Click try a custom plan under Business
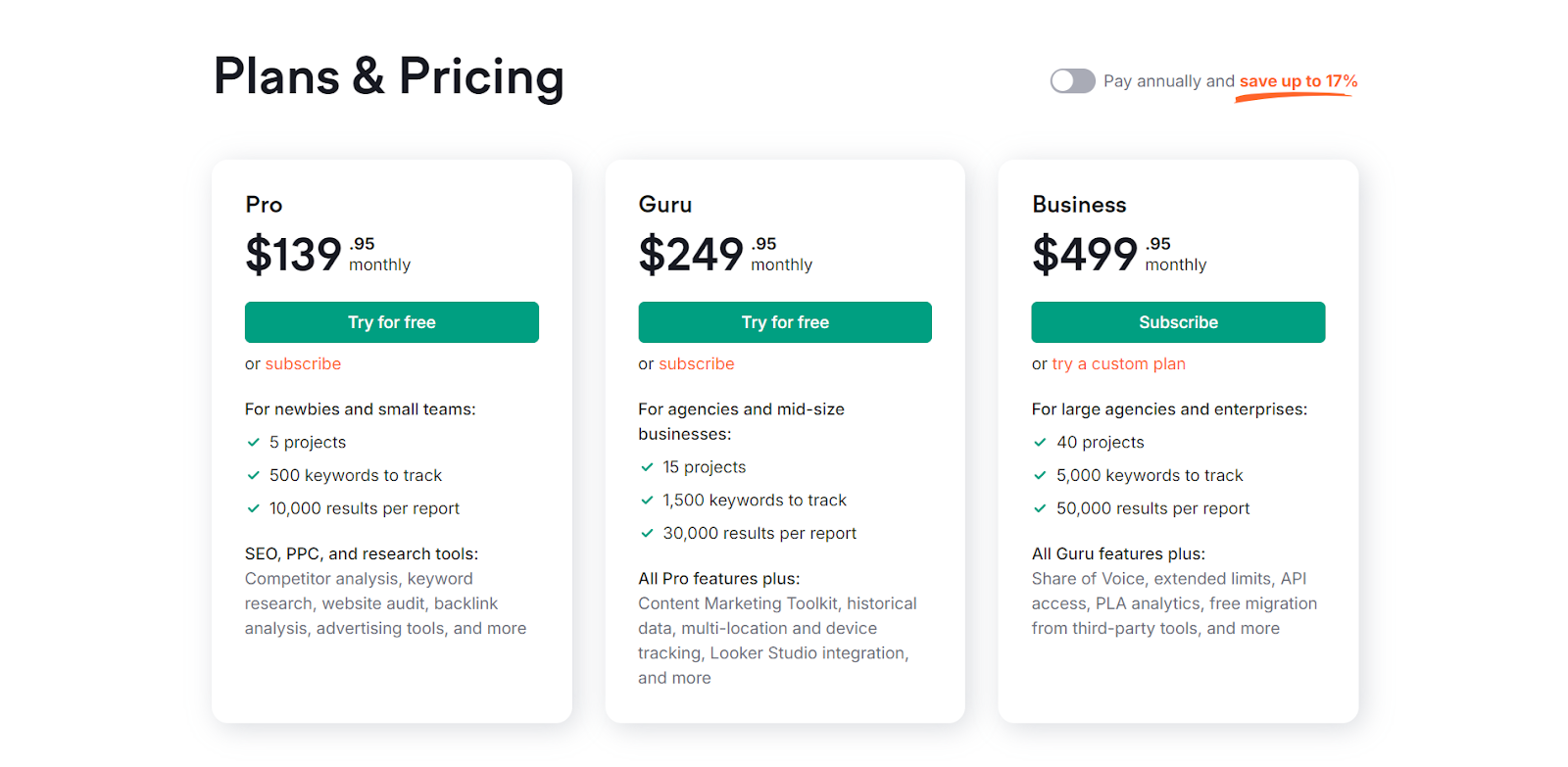The height and width of the screenshot is (767, 1568). pos(1118,363)
